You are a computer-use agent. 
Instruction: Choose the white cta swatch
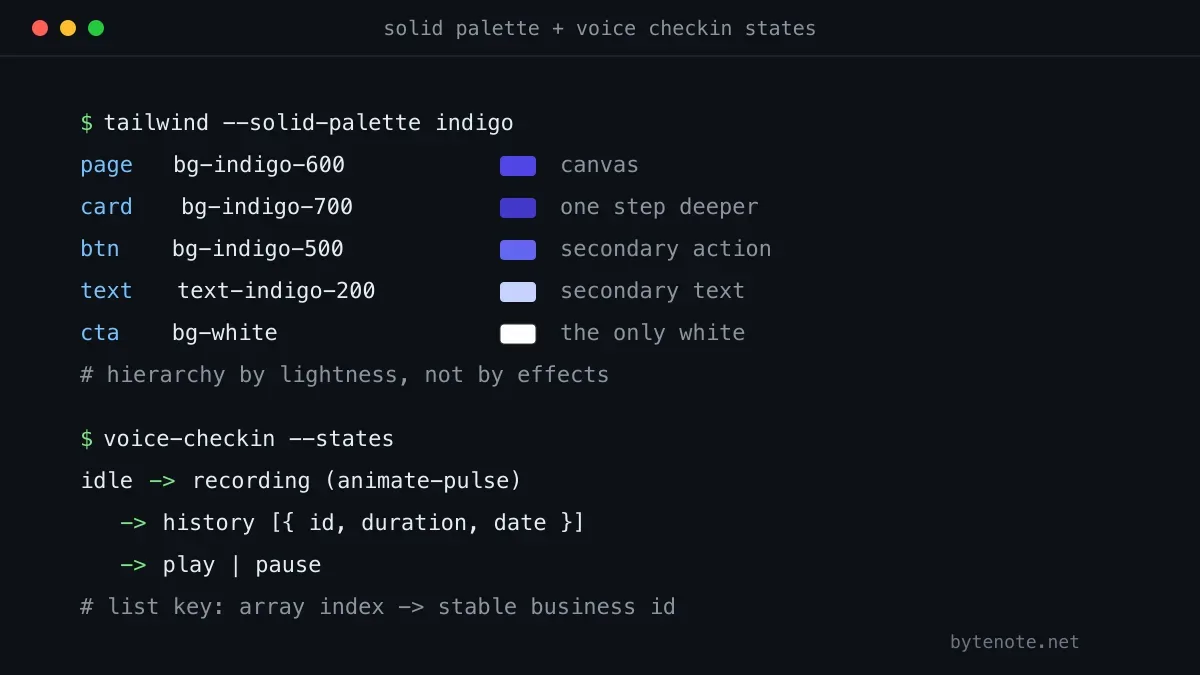518,334
